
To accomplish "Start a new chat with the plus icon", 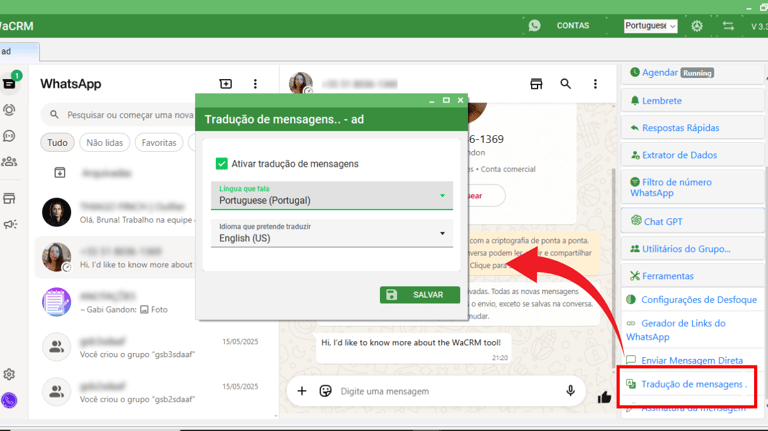I will 226,84.
